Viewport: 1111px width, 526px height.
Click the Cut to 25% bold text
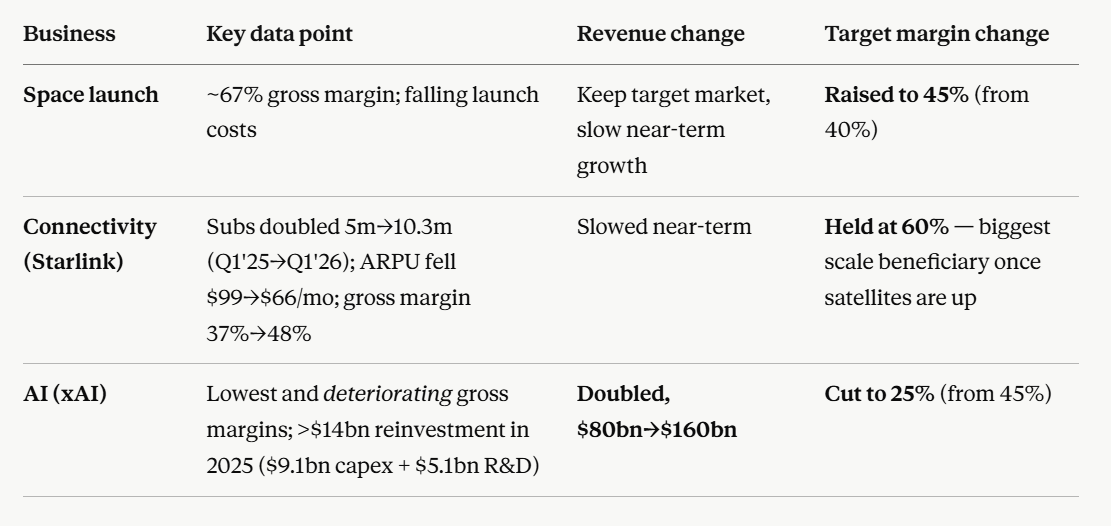pos(879,394)
